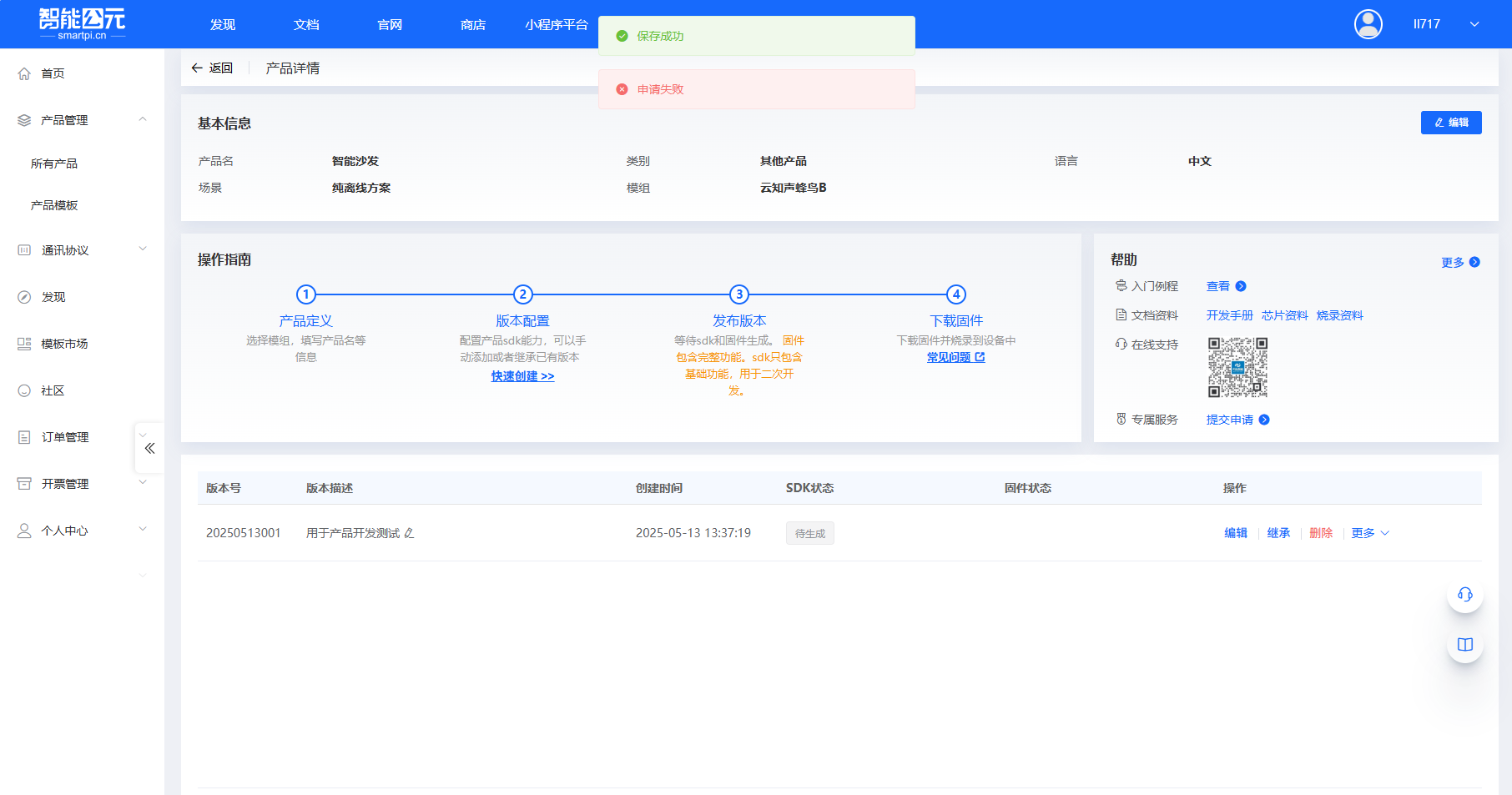Click the 在线支持 QR code

coord(1237,366)
